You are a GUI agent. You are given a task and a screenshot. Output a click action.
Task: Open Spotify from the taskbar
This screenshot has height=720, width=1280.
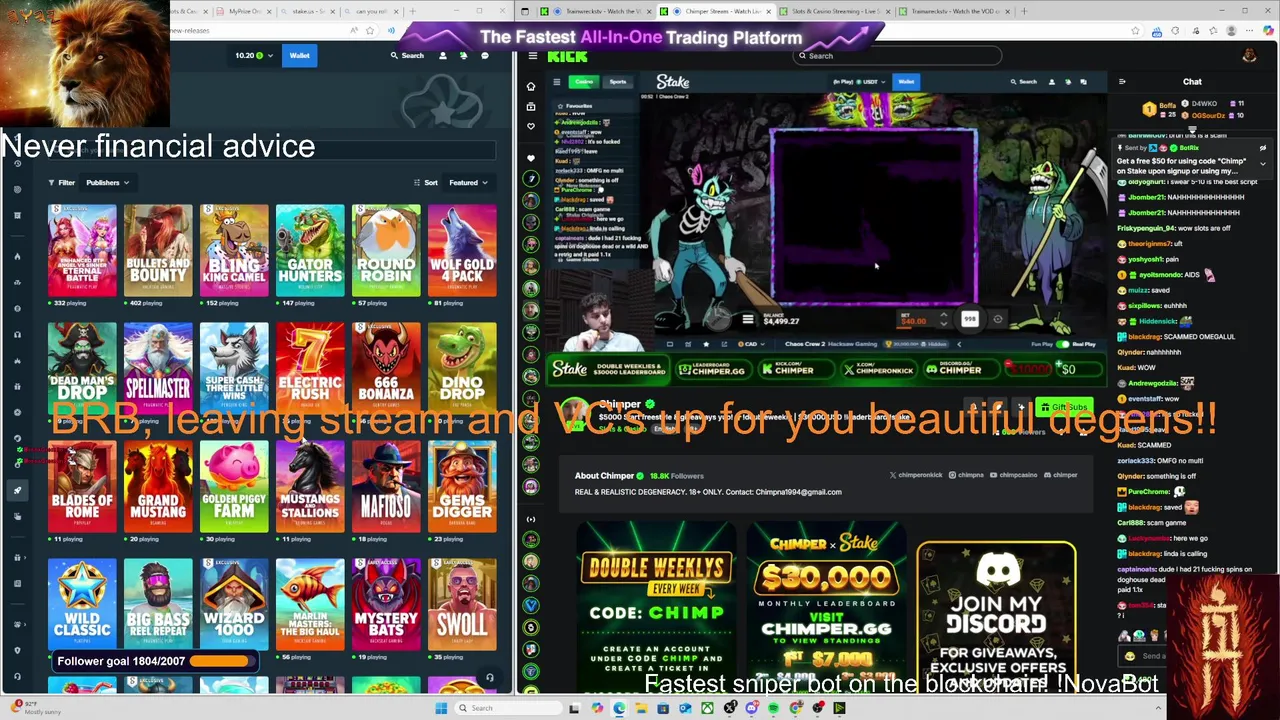pyautogui.click(x=773, y=708)
